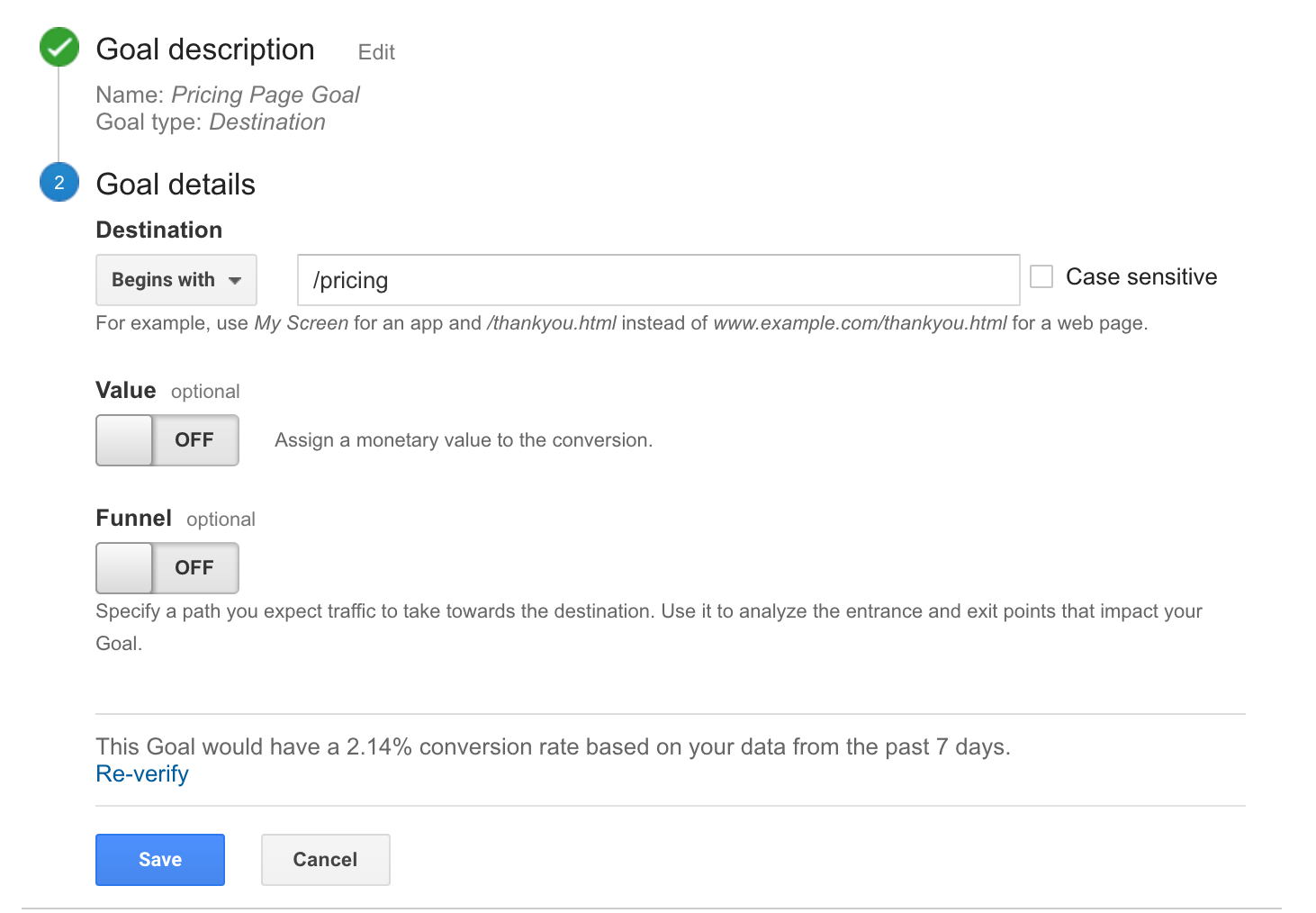Click the Destination goal type text
The height and width of the screenshot is (913, 1316).
tap(267, 122)
